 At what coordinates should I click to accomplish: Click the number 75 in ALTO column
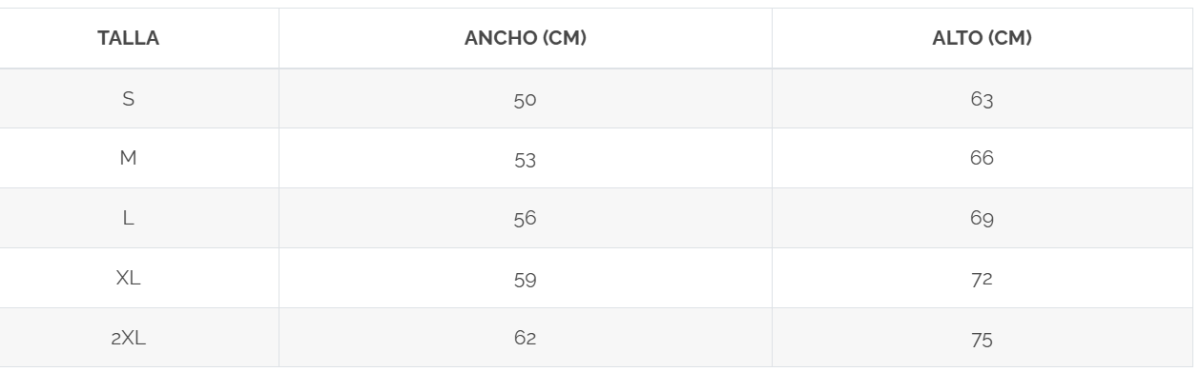coord(981,339)
